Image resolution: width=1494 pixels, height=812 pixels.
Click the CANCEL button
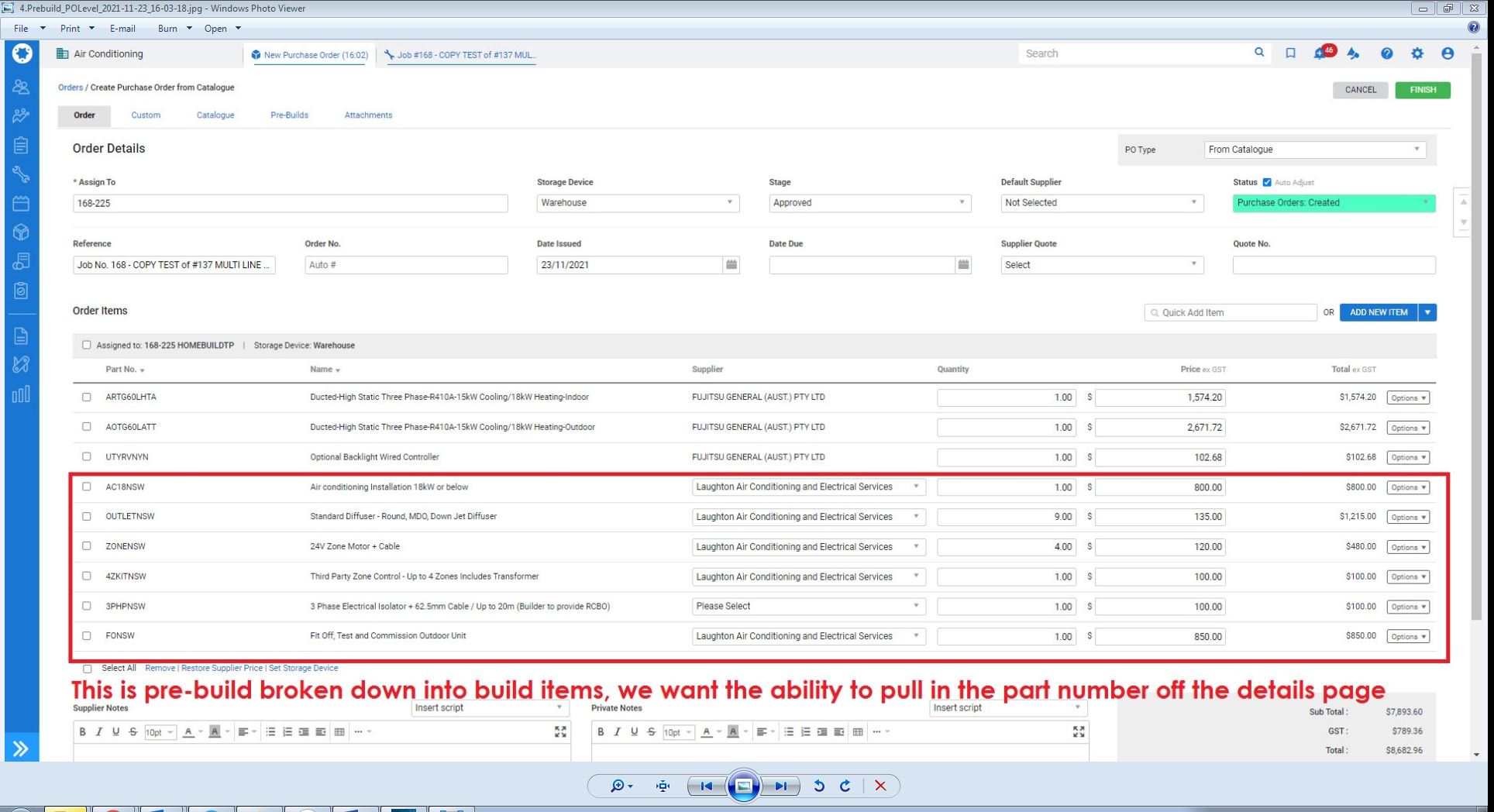pos(1361,90)
